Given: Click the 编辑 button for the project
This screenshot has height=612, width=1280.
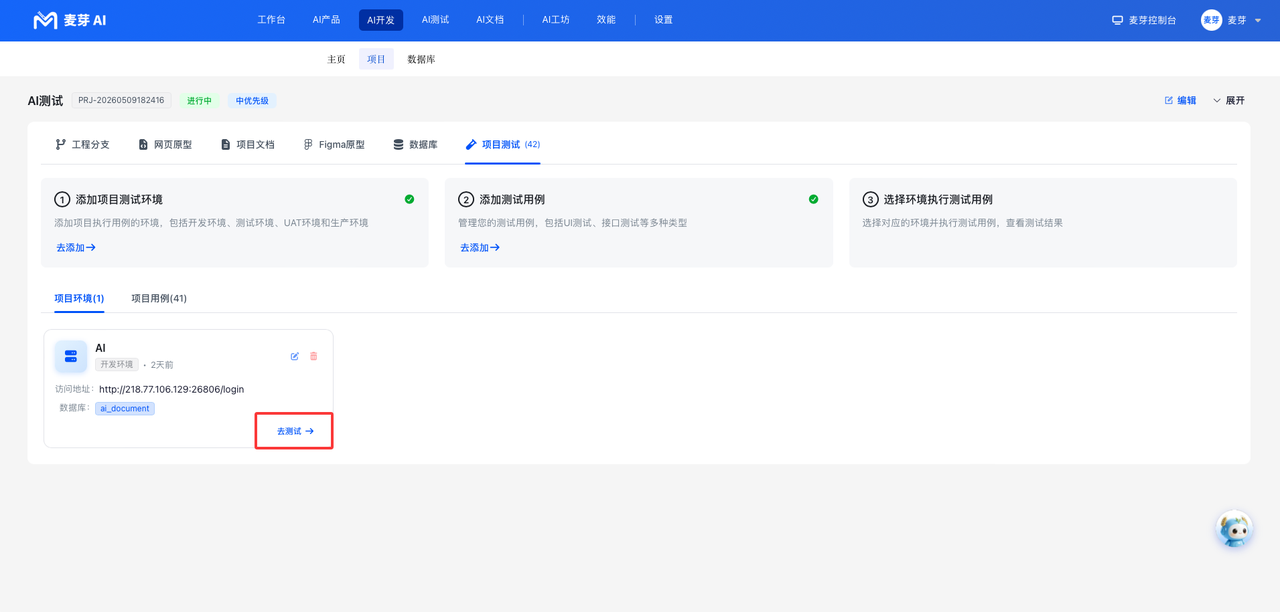Looking at the screenshot, I should click(1180, 101).
